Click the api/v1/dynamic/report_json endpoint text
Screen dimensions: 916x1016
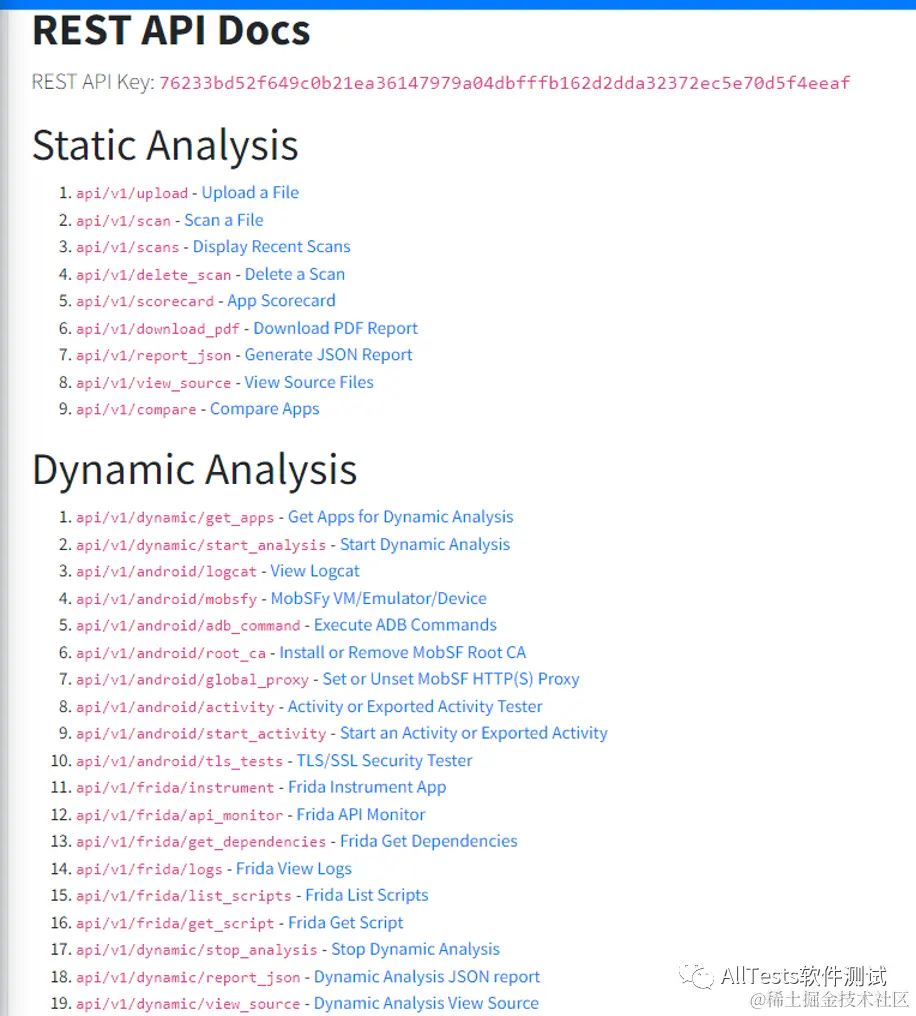click(x=189, y=976)
